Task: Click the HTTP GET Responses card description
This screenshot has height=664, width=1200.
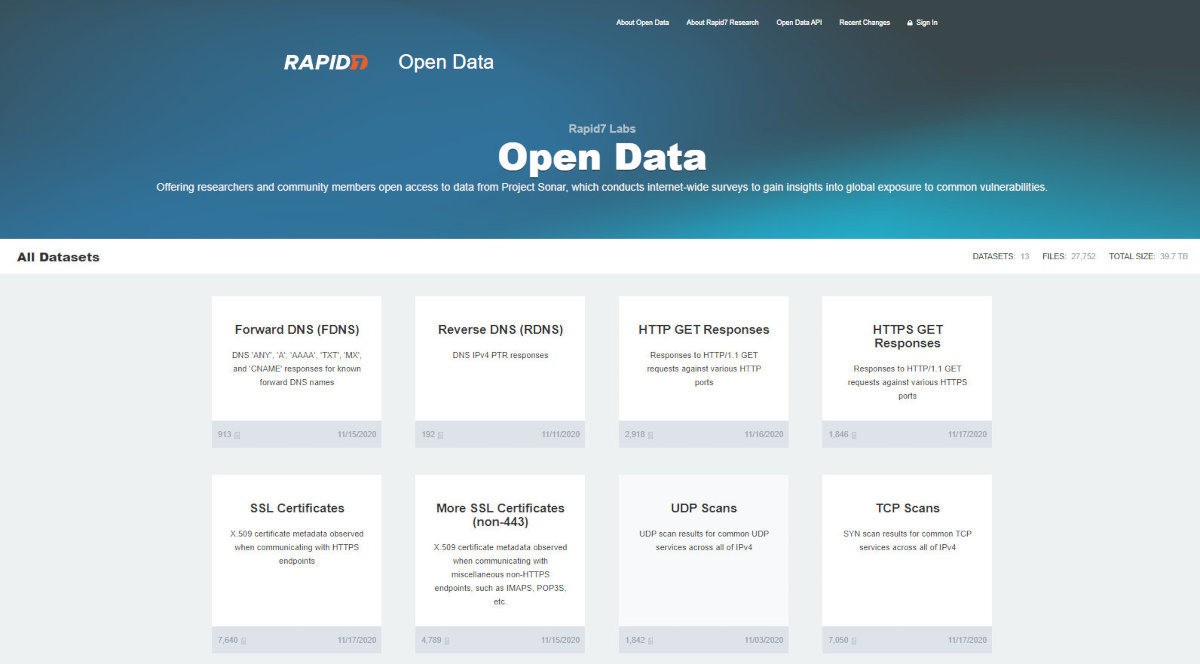Action: click(704, 368)
